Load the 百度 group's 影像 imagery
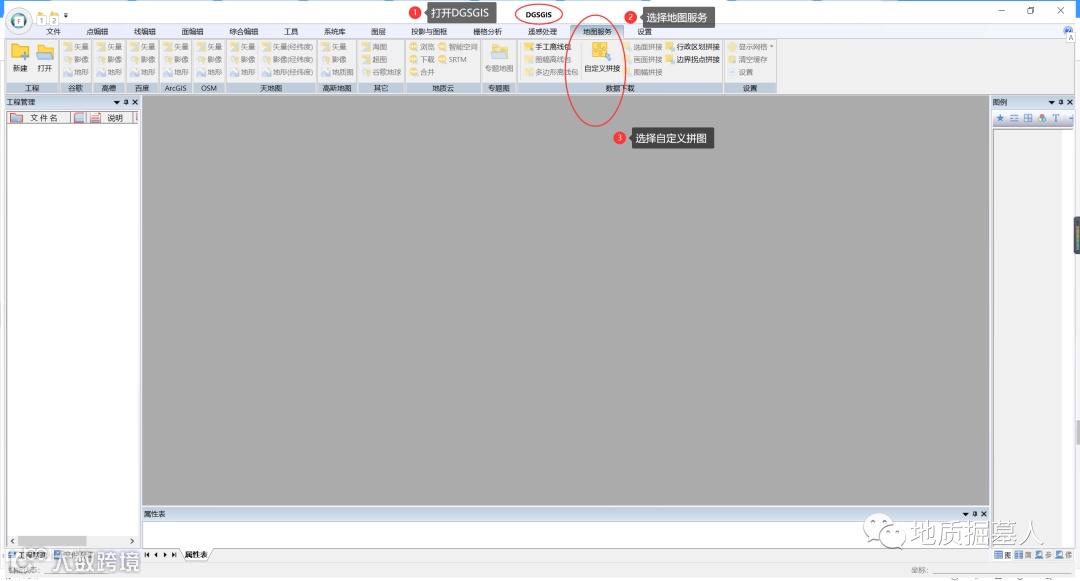The image size is (1080, 581). pyautogui.click(x=142, y=59)
